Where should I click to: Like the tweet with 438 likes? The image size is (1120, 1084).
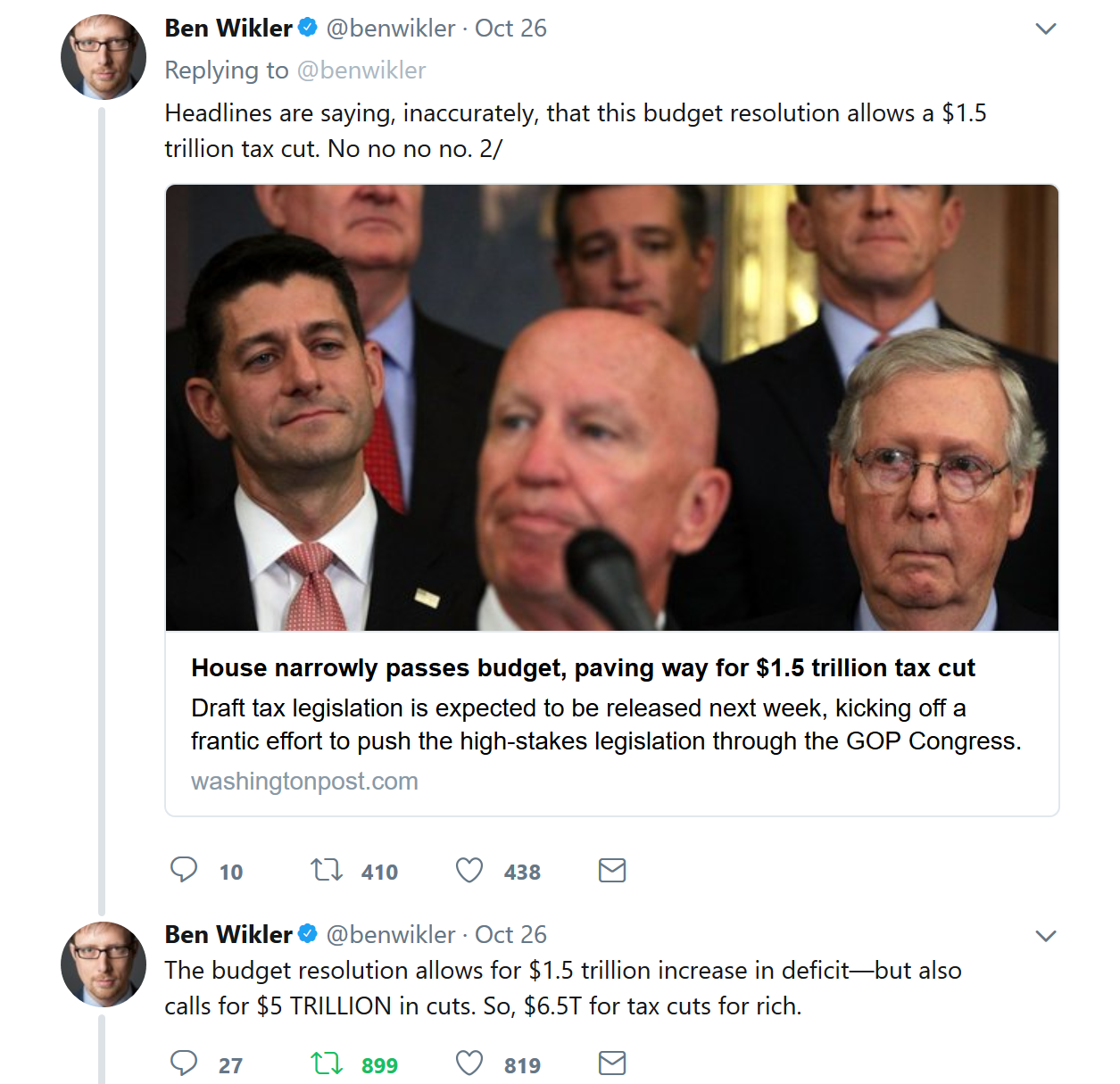(x=469, y=870)
